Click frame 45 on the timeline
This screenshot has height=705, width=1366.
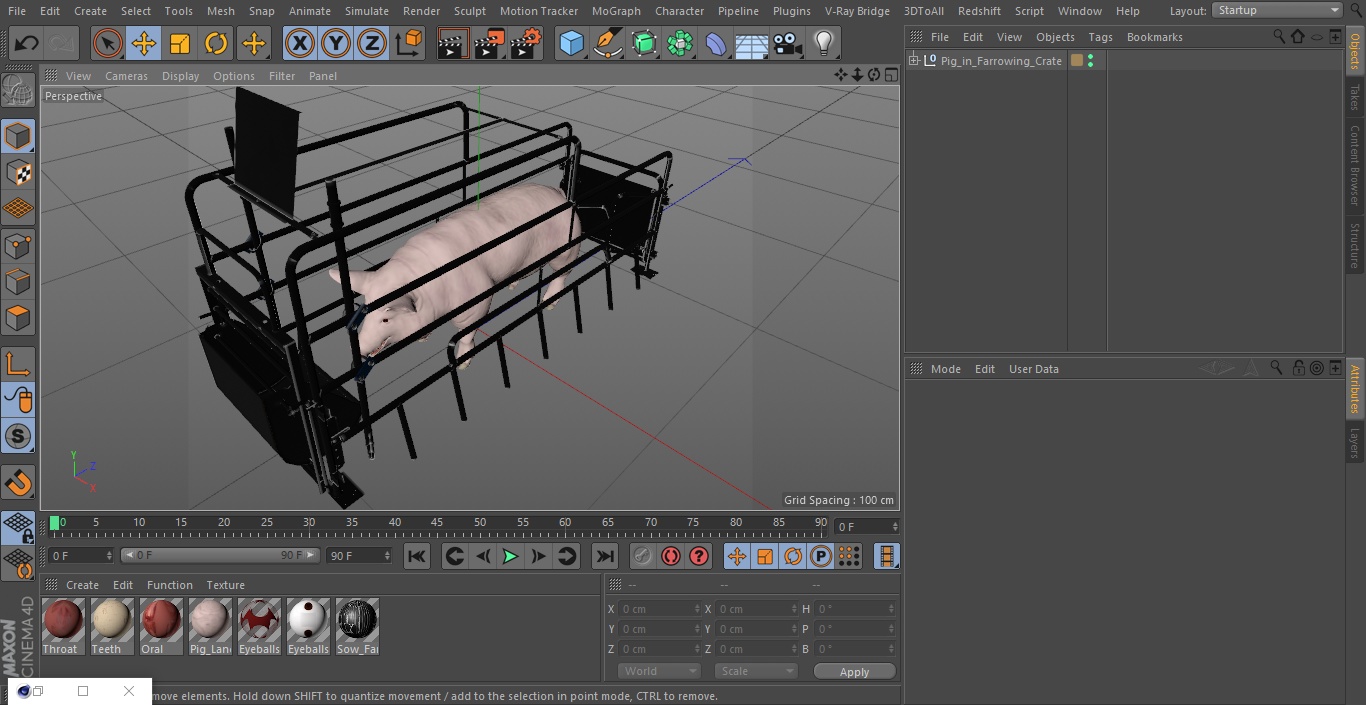(x=437, y=523)
